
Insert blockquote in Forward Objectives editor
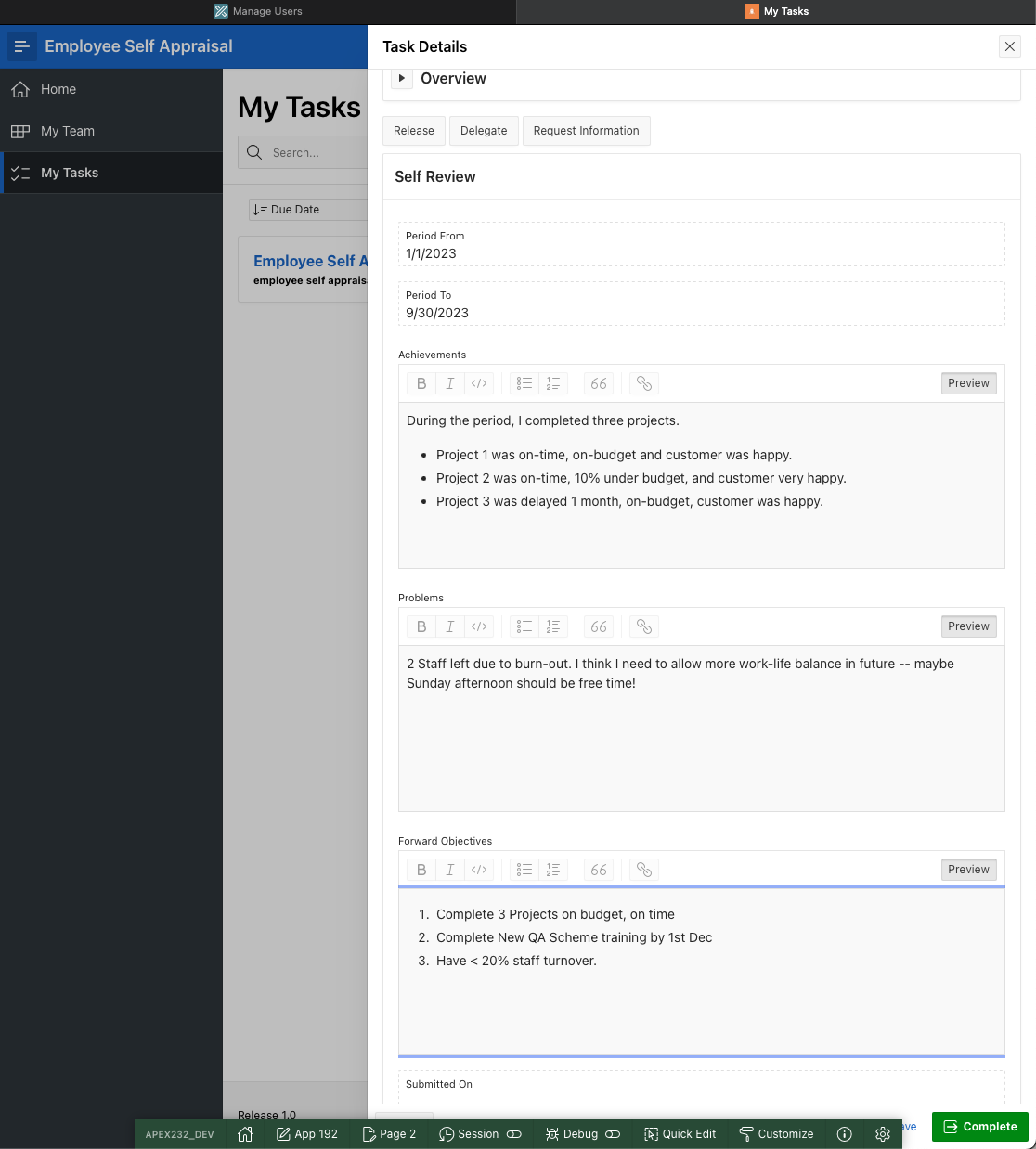point(599,870)
